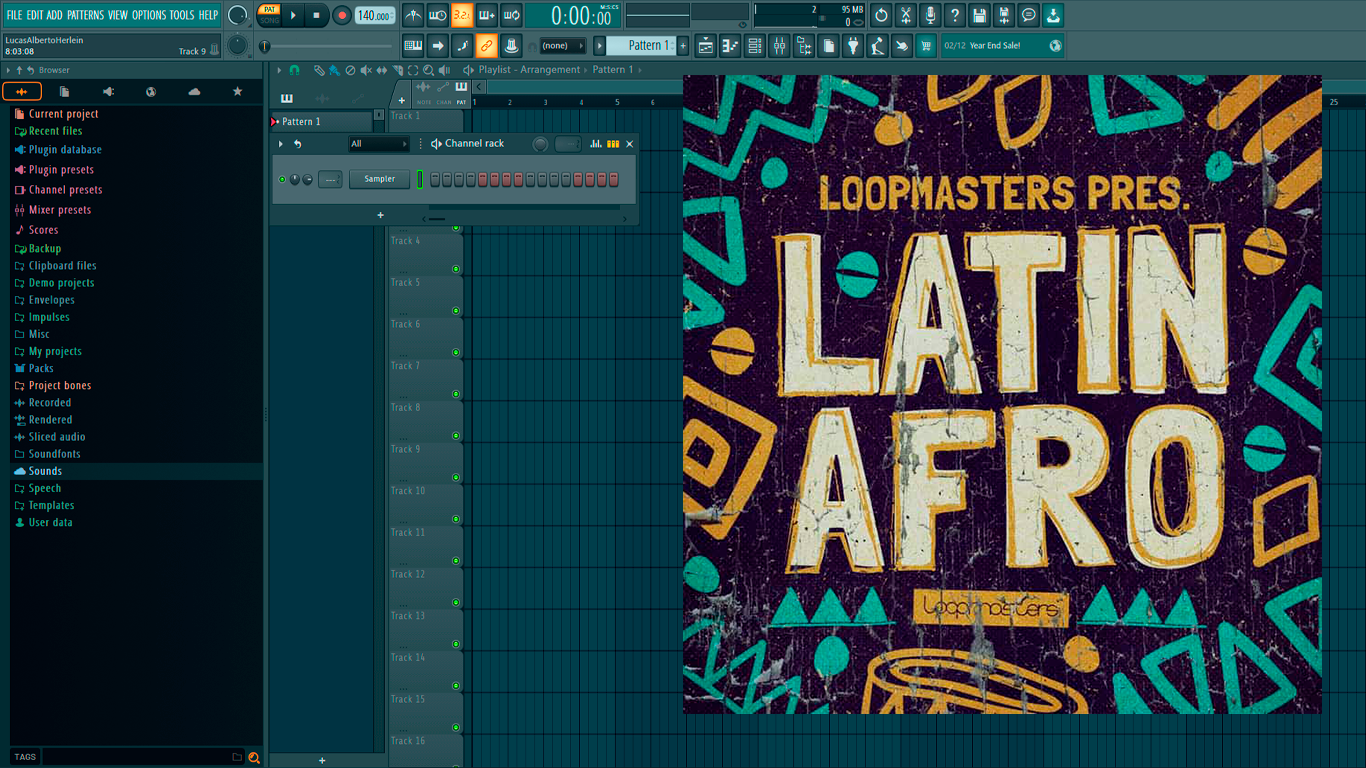Image resolution: width=1366 pixels, height=768 pixels.
Task: Toggle the 3.2.1 countdown before recording
Action: click(462, 15)
